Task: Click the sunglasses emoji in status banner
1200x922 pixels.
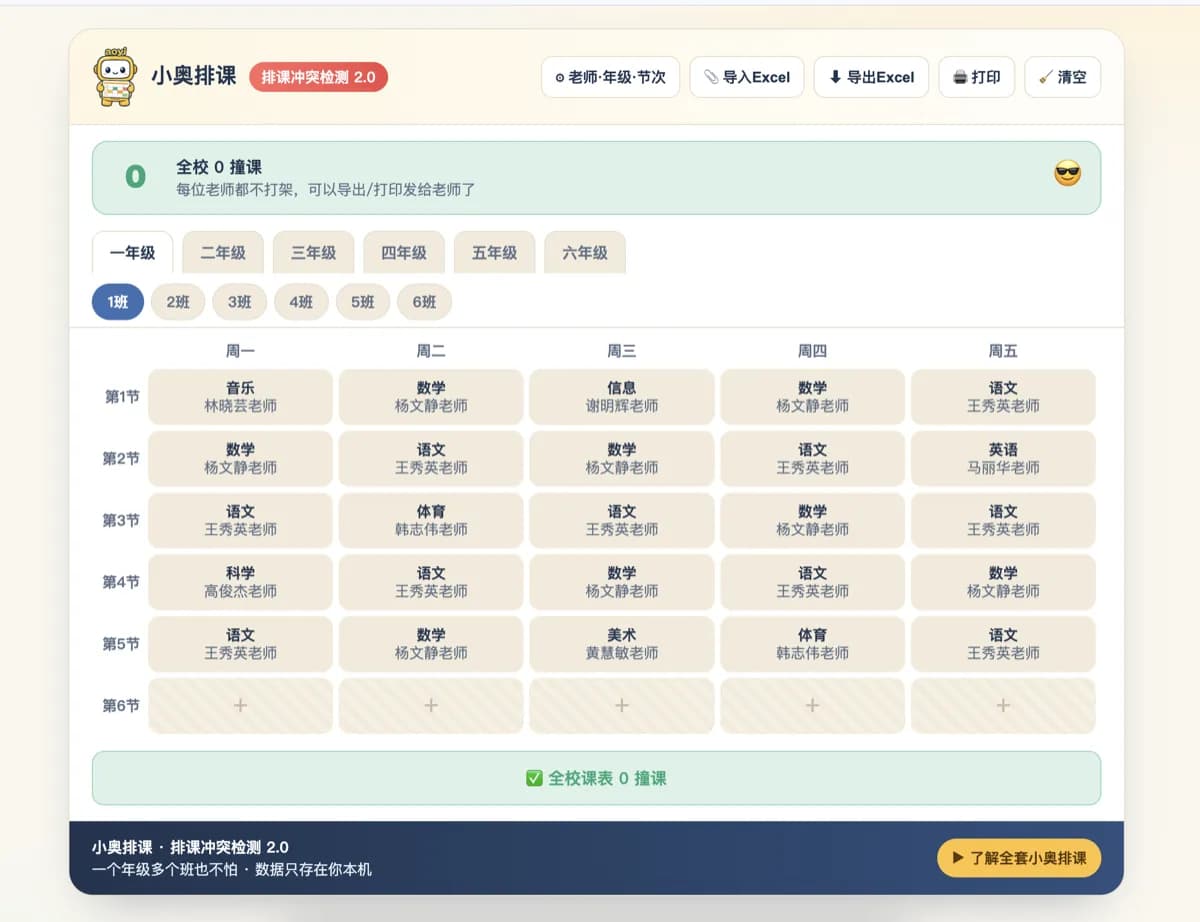Action: point(1068,175)
